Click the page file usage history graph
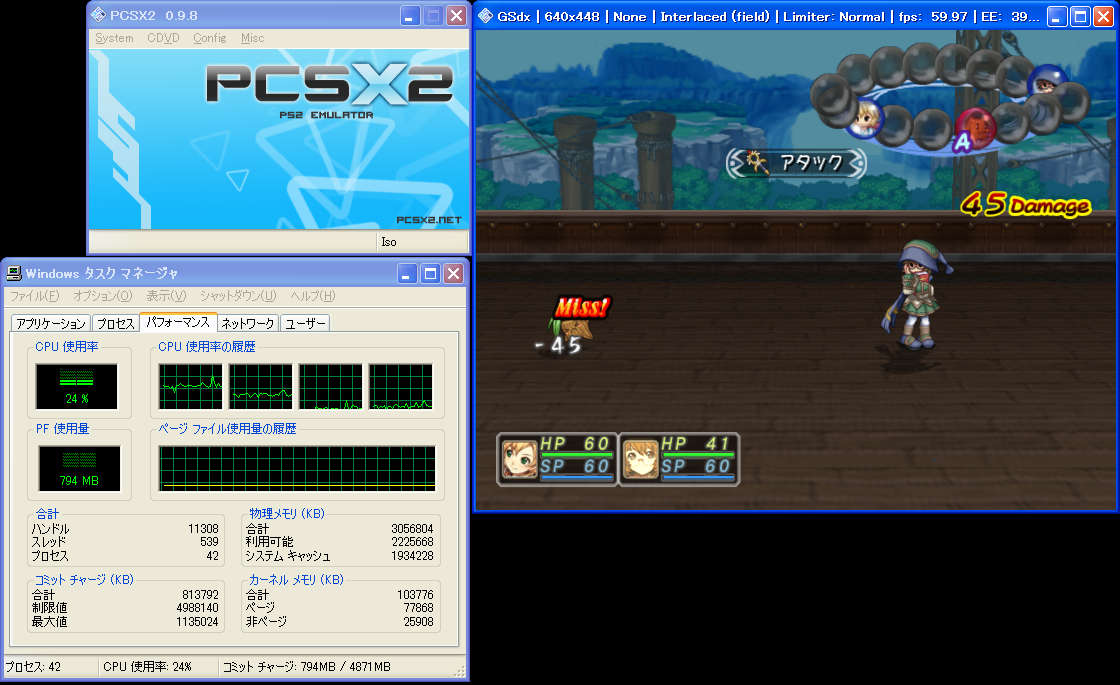The width and height of the screenshot is (1120, 685). click(x=297, y=469)
